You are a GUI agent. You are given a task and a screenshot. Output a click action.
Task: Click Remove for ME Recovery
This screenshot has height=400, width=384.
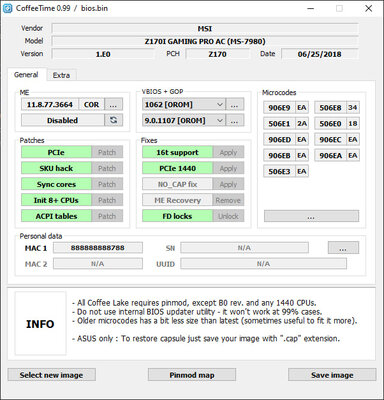(x=228, y=200)
